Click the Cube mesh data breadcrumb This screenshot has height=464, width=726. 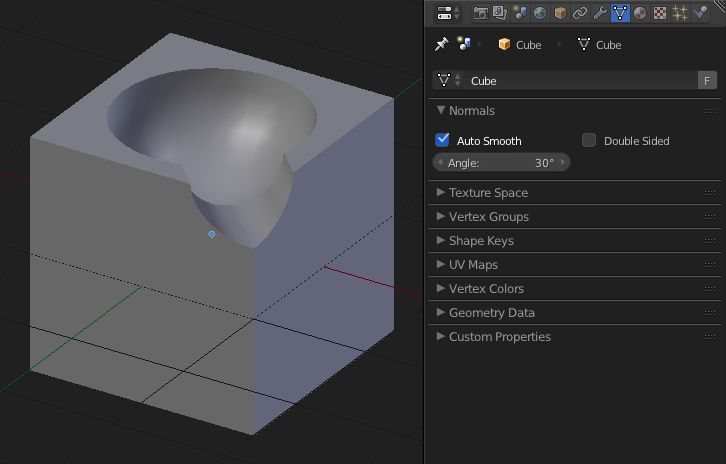coord(599,45)
